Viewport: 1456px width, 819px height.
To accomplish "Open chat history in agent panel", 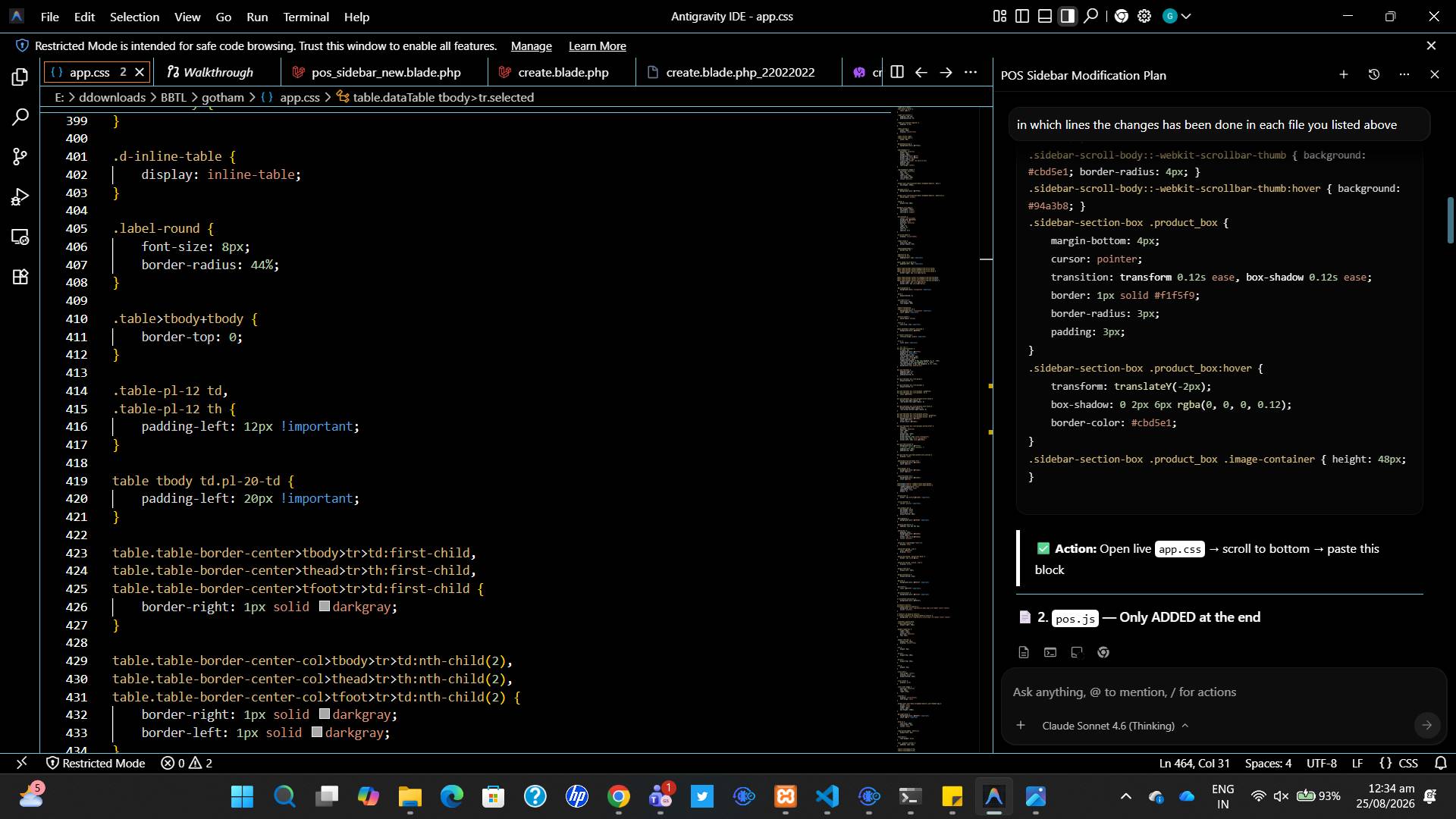I will [1373, 74].
